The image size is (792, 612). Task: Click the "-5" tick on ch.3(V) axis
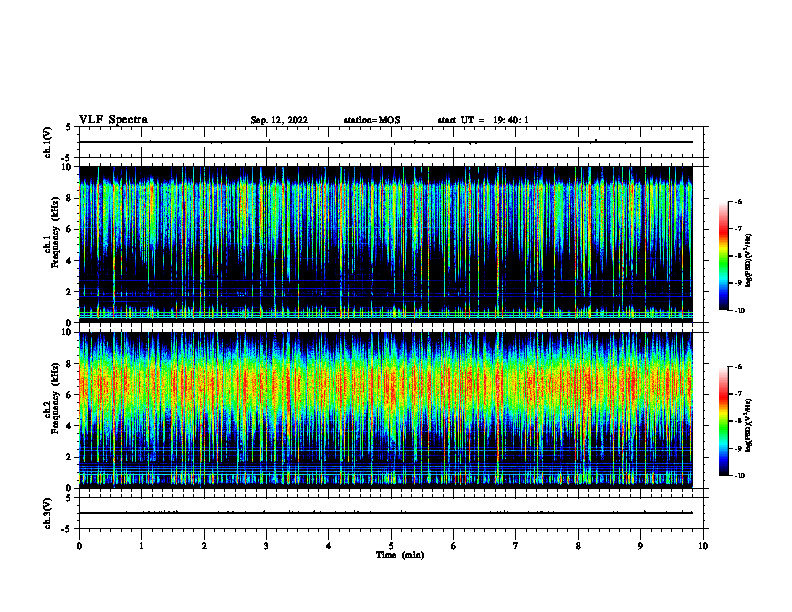point(67,529)
